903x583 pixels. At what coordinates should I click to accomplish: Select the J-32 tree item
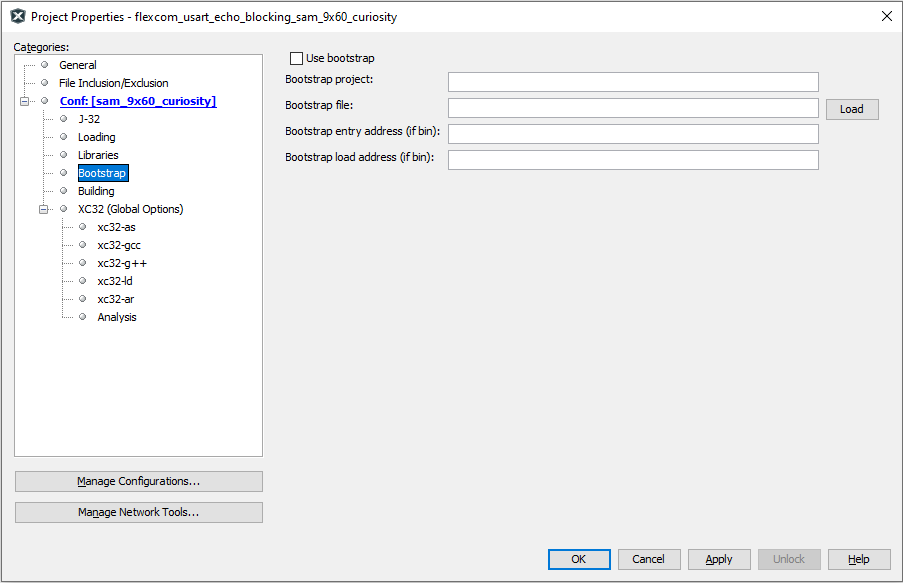point(88,119)
